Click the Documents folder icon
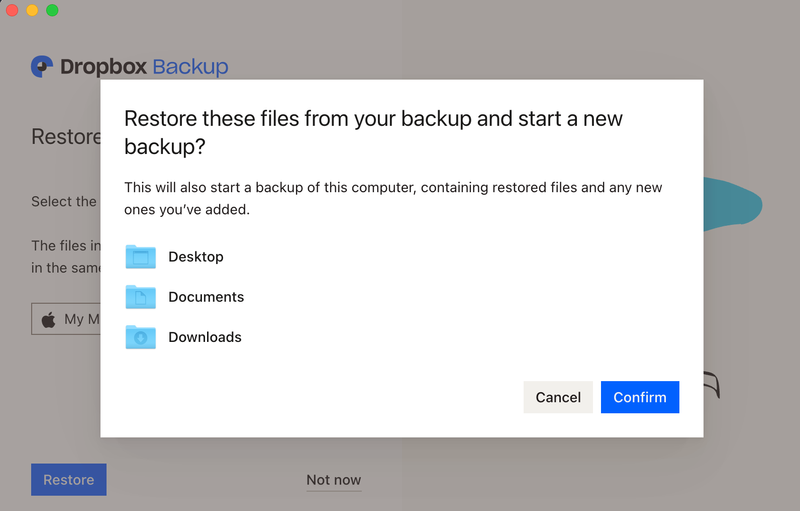 point(141,297)
